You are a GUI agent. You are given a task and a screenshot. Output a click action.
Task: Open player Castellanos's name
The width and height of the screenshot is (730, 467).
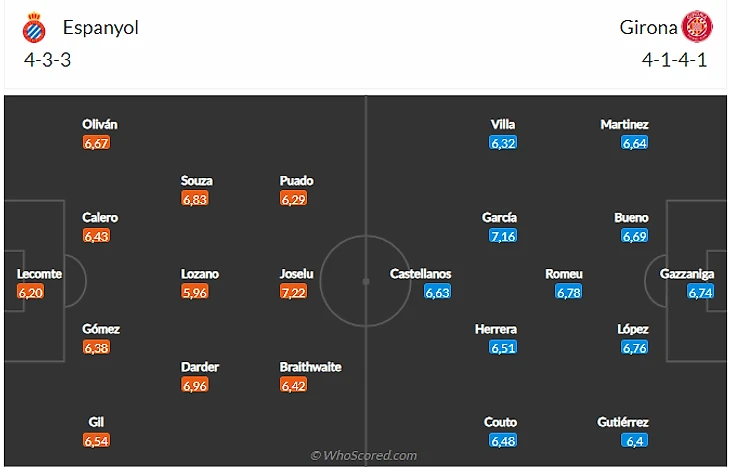click(x=420, y=274)
